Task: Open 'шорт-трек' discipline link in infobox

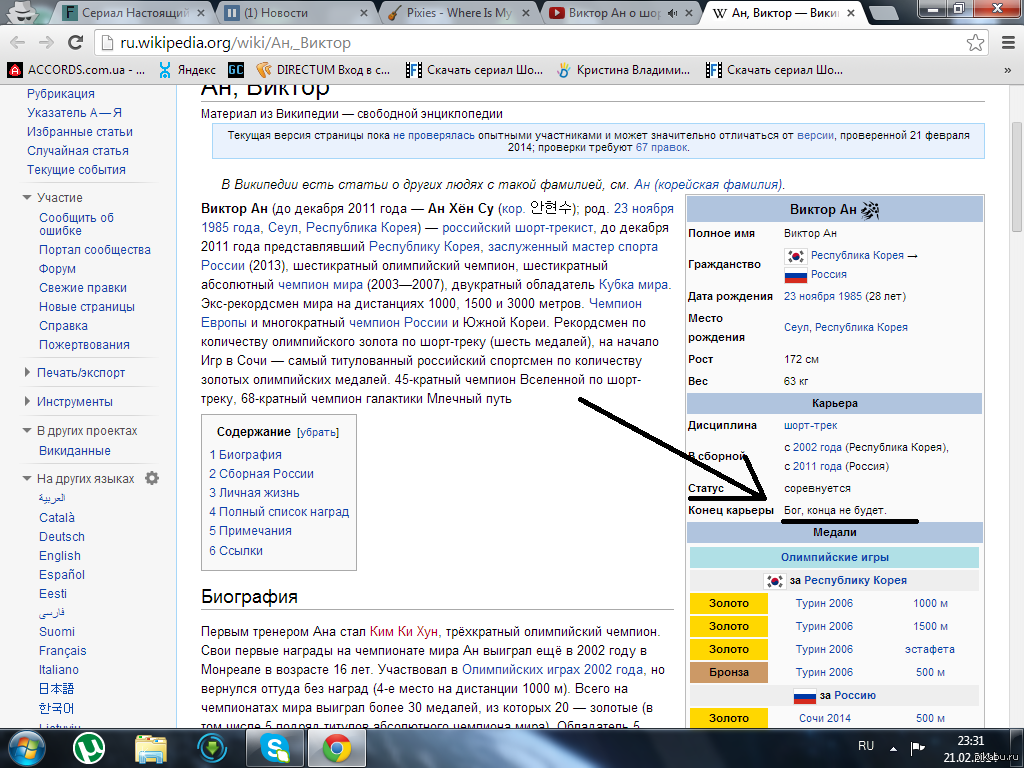Action: click(810, 426)
